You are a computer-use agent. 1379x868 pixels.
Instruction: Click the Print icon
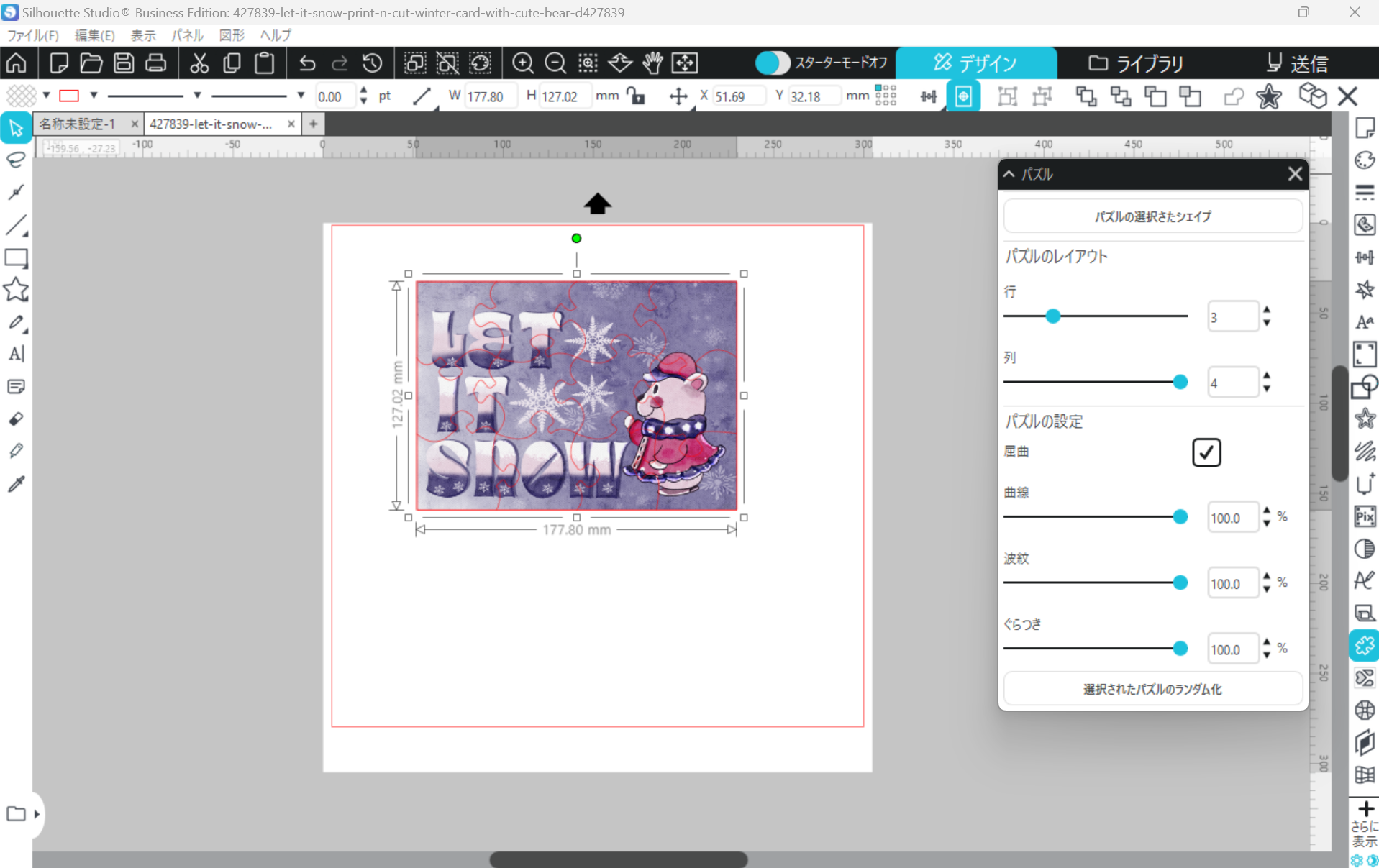[156, 63]
